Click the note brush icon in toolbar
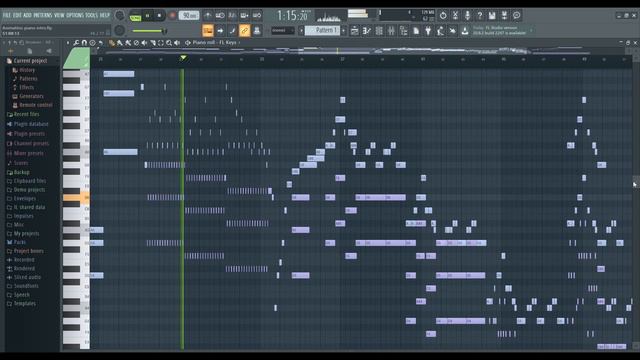640x360 pixels. tap(232, 30)
